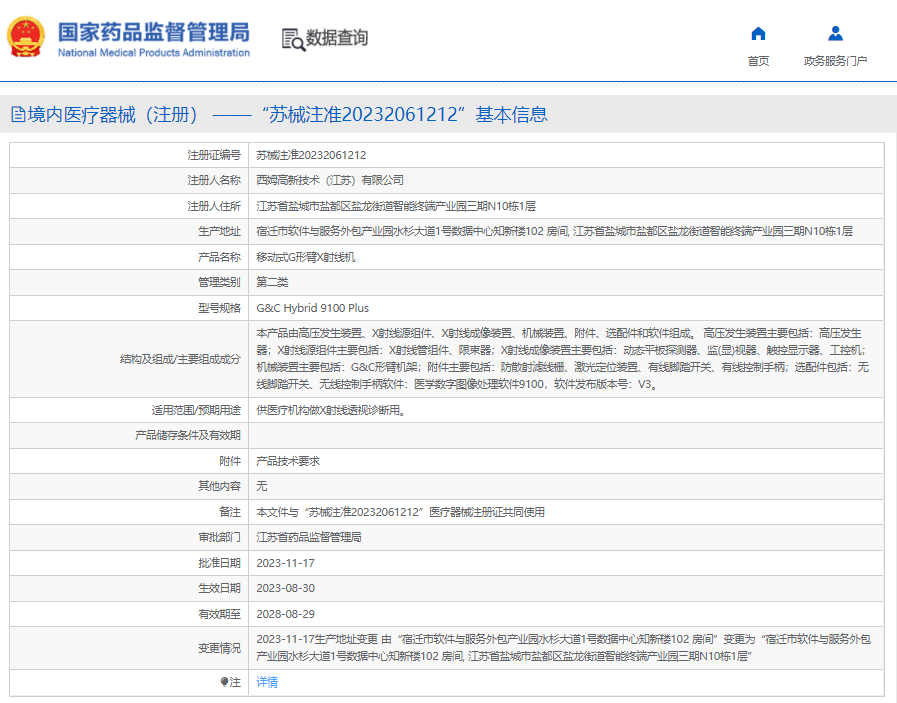Click the 结构及组成/主要组成成分 label

click(x=180, y=359)
